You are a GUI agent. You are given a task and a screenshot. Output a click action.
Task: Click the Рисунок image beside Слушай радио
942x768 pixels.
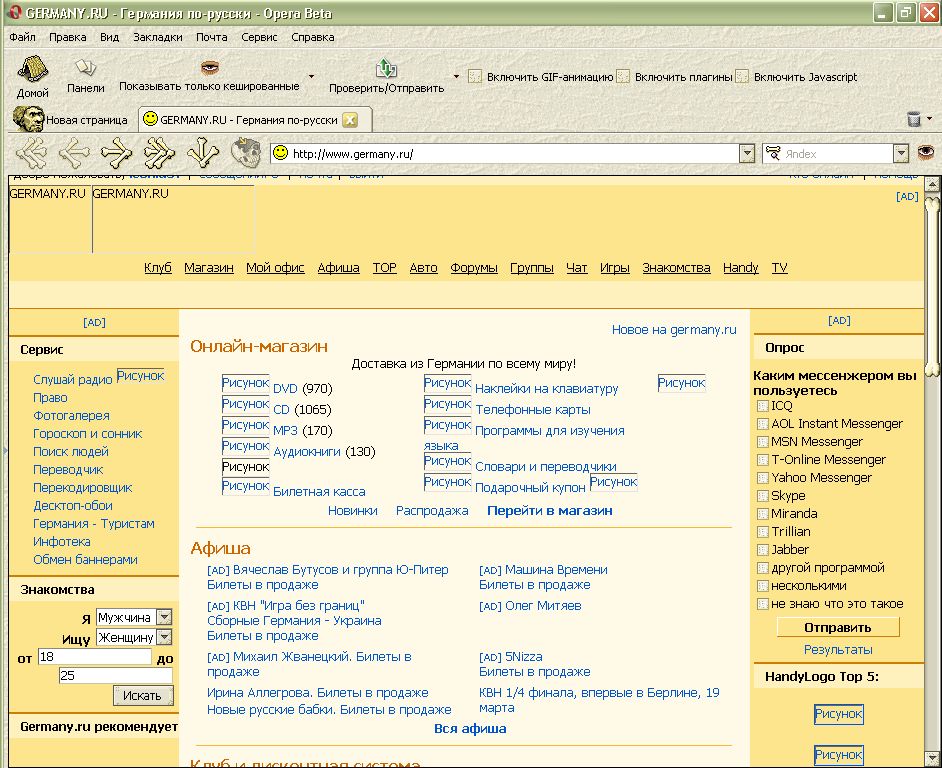(141, 376)
